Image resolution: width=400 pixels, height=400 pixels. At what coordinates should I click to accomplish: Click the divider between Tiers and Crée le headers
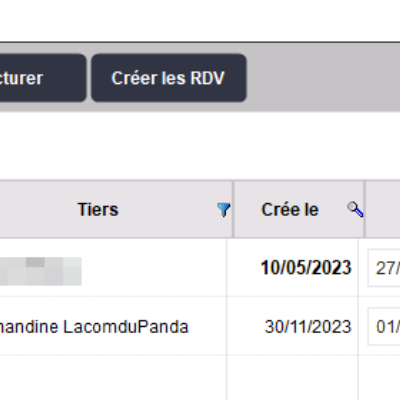(x=233, y=209)
